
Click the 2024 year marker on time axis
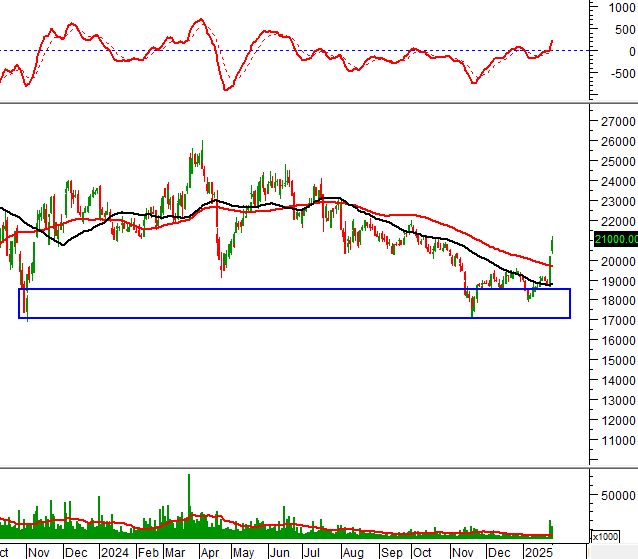coord(114,552)
